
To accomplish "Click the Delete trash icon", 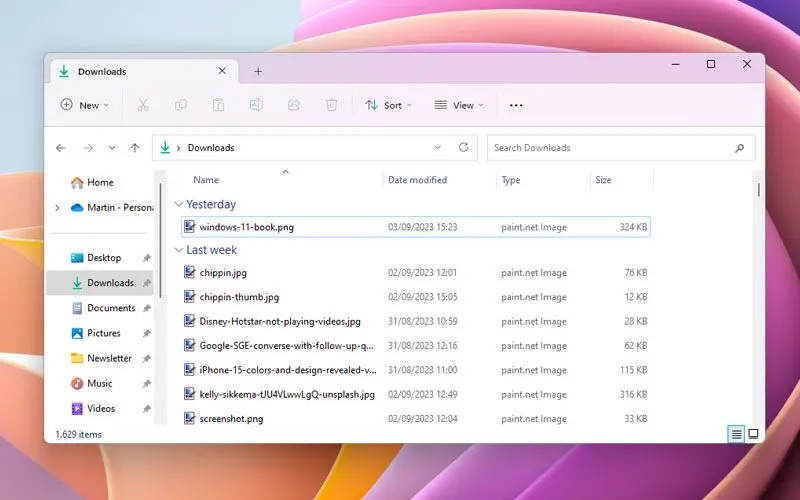I will point(332,105).
